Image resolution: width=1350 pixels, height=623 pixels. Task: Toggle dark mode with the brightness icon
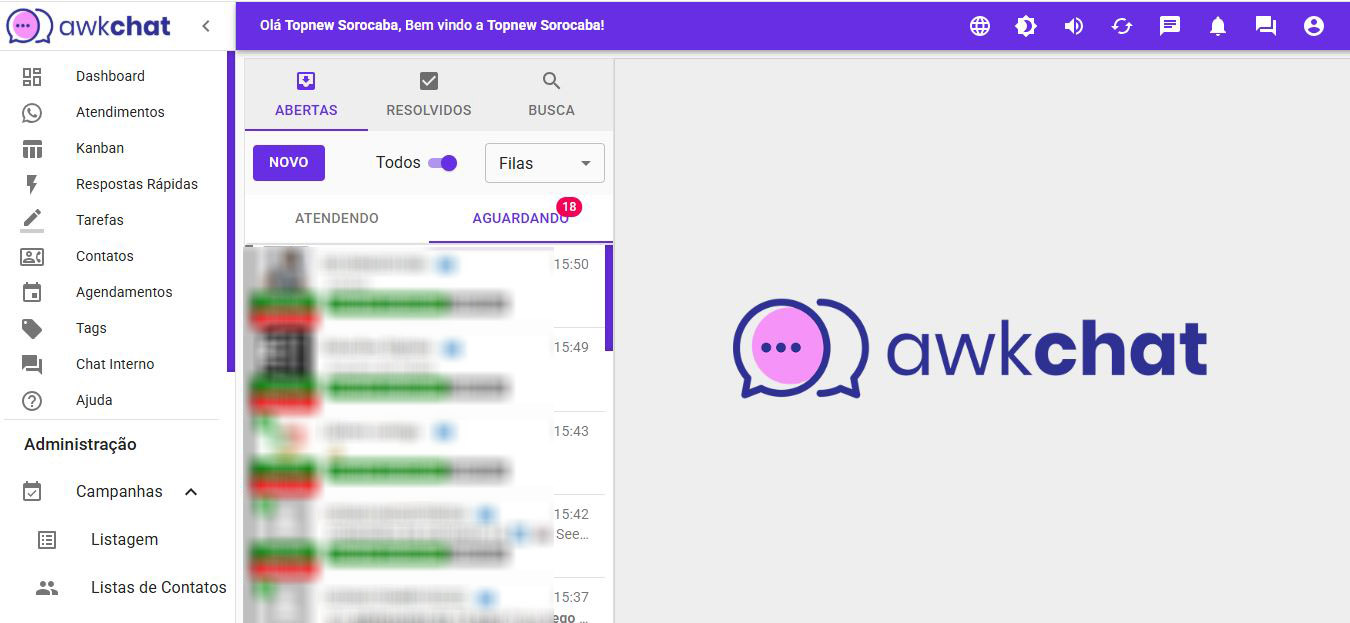(x=1026, y=26)
